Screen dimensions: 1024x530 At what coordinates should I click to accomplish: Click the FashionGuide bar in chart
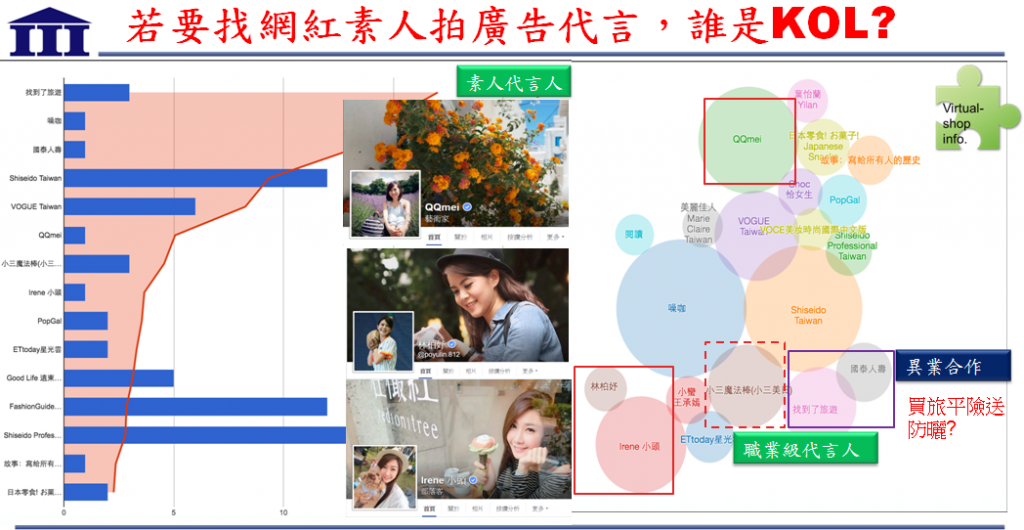pos(195,407)
